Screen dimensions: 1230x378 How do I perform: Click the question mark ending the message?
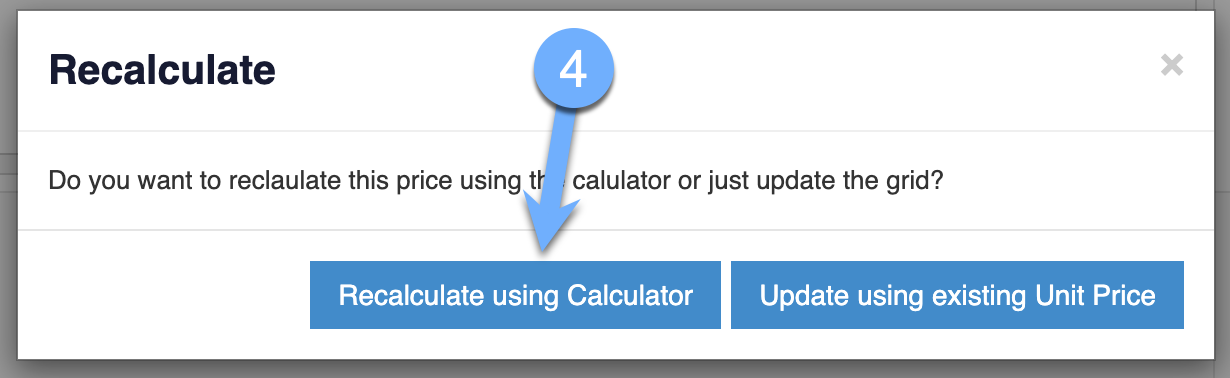pos(936,184)
